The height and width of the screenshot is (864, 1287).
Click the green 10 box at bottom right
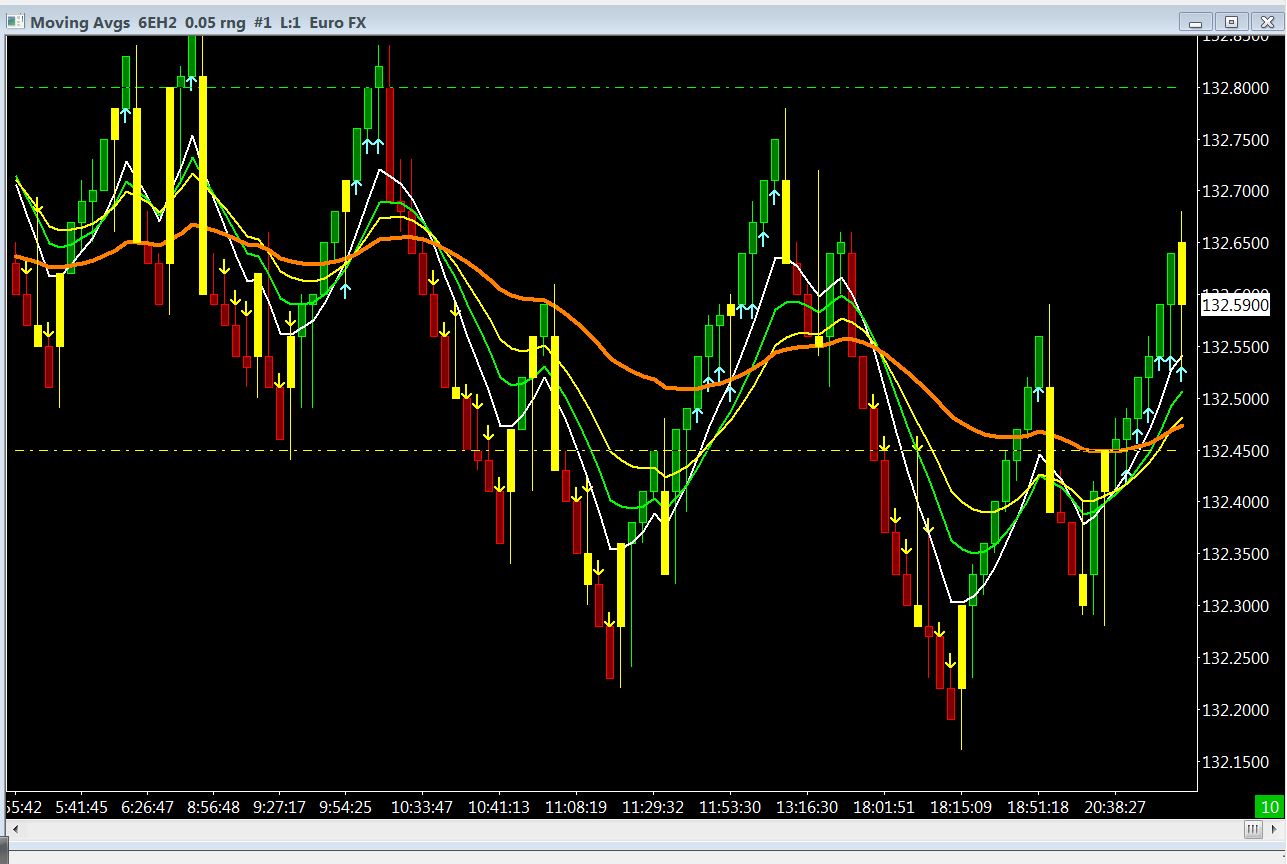pos(1269,807)
